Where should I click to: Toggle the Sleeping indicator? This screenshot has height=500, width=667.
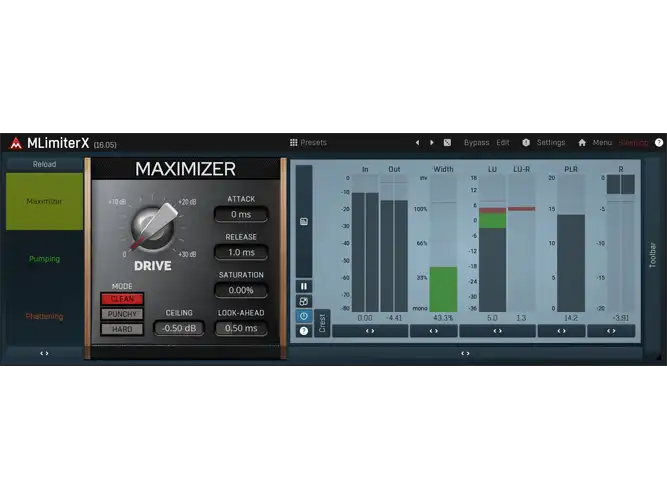point(633,143)
